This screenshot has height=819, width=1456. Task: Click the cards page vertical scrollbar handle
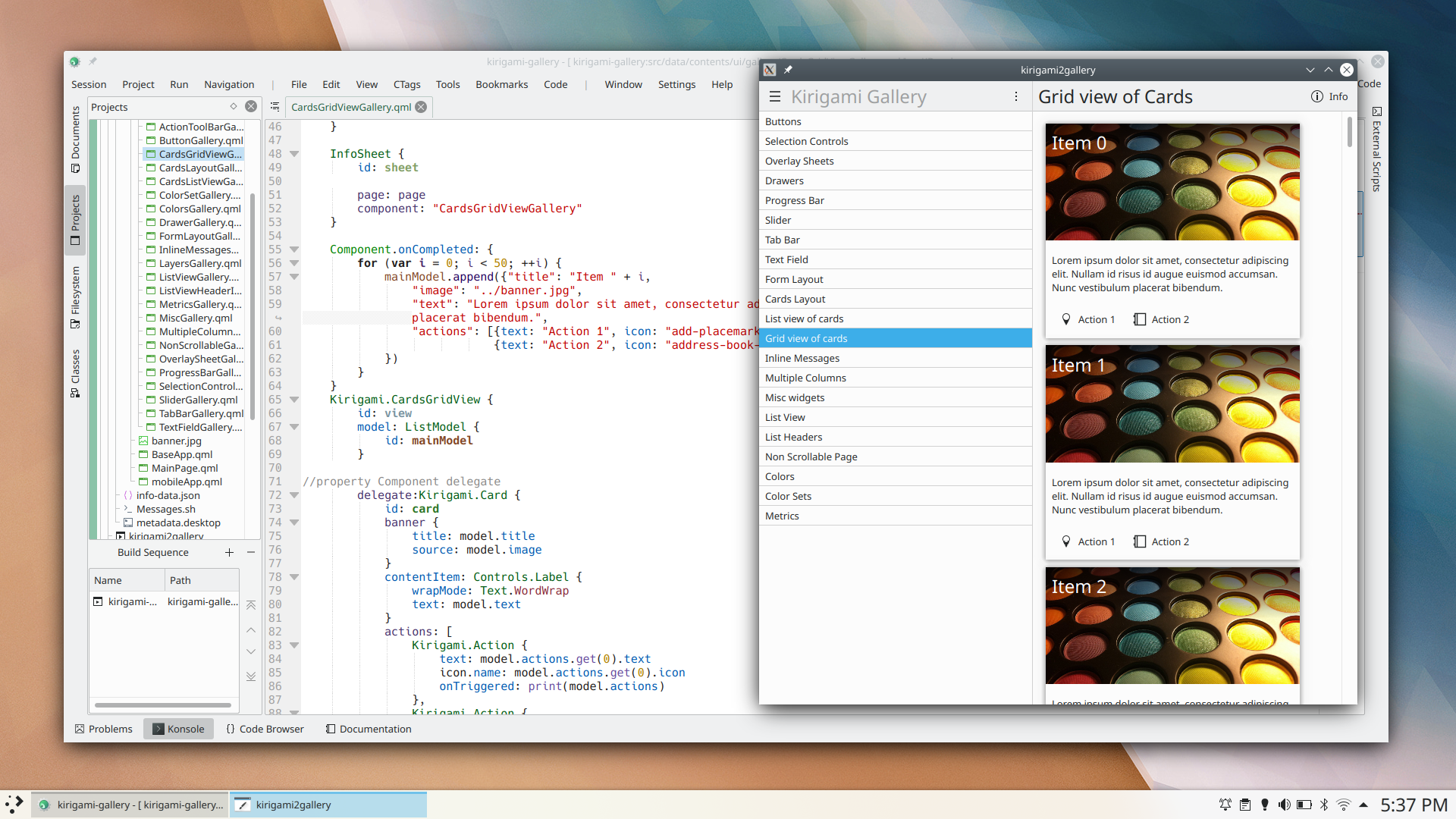(x=1350, y=131)
